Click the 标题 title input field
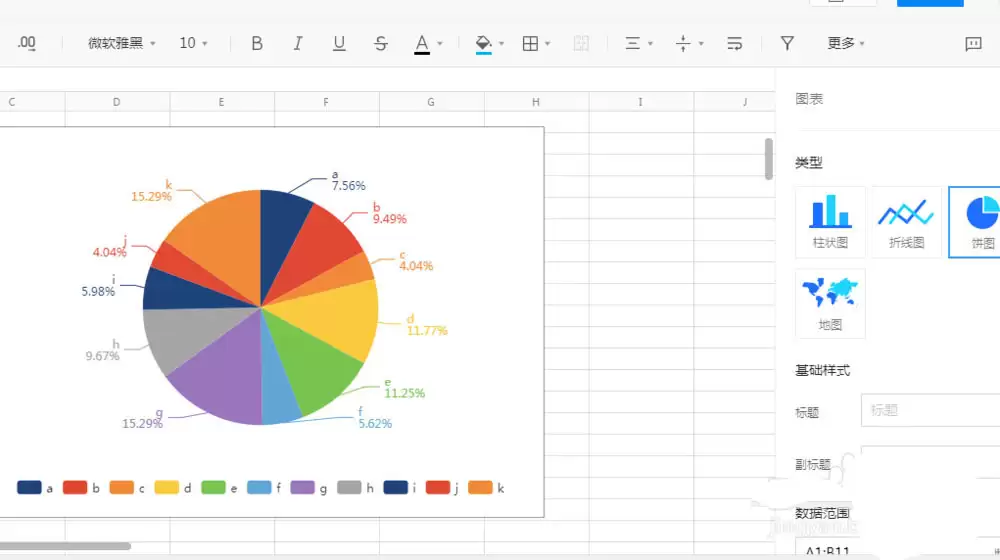The height and width of the screenshot is (560, 1000). [930, 410]
